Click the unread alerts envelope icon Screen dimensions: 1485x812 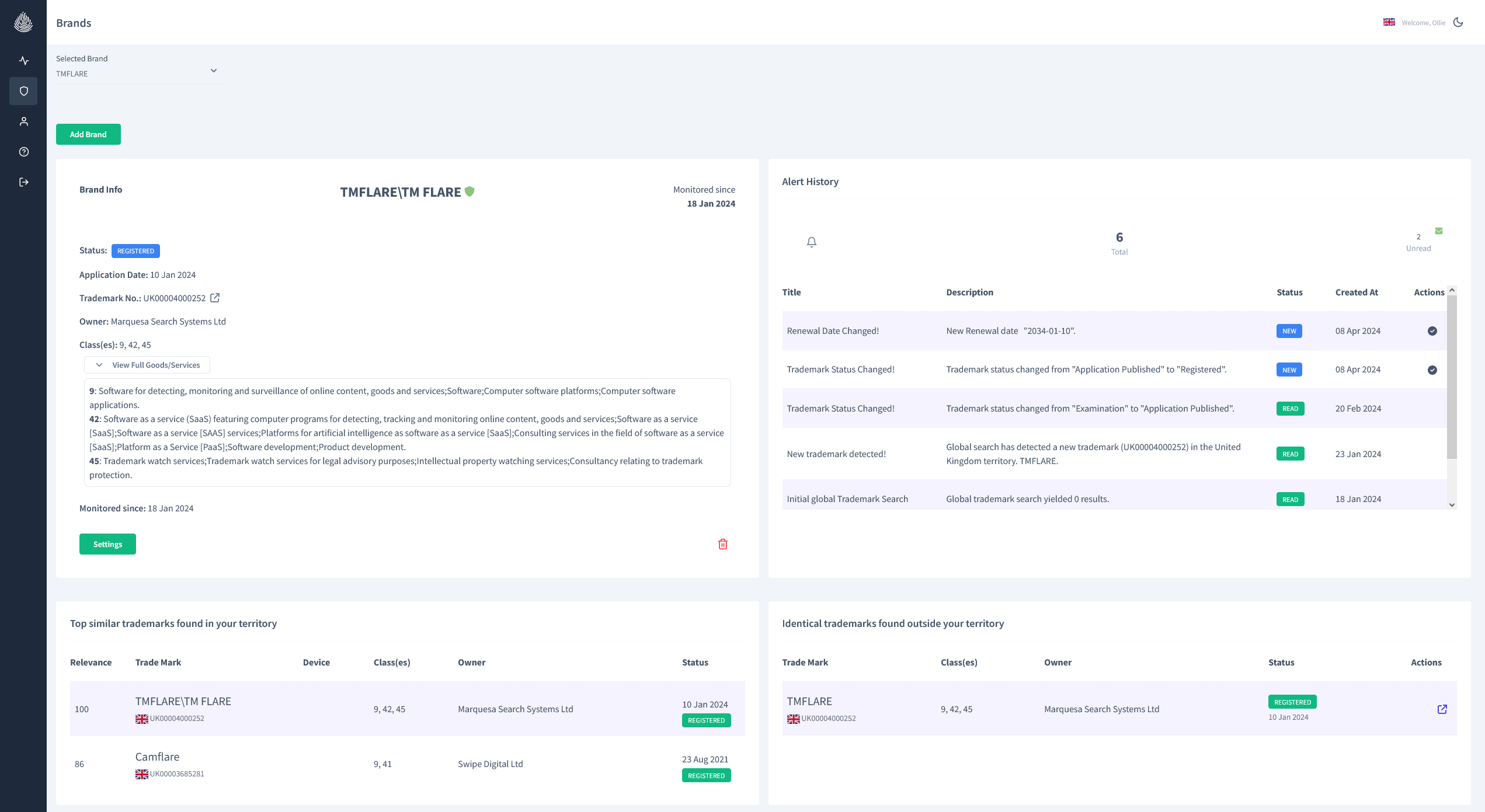(1439, 231)
